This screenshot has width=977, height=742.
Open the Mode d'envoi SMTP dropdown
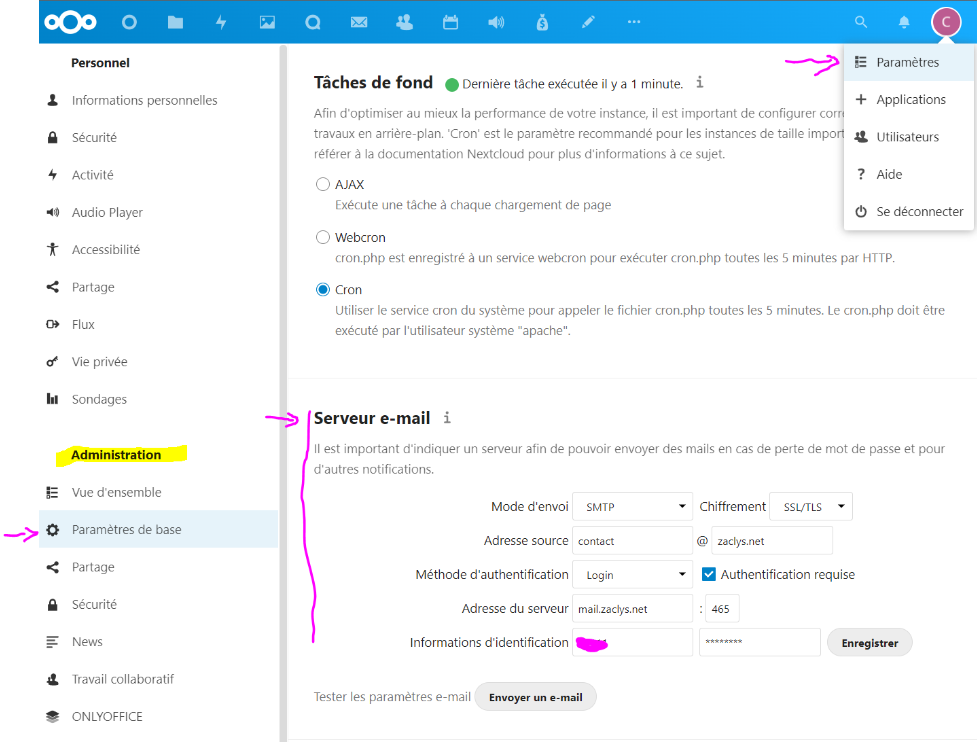pos(633,507)
